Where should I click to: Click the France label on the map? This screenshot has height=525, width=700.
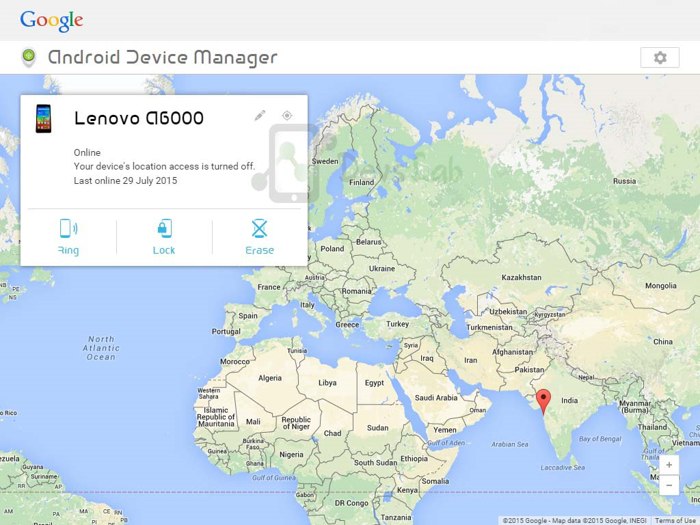(268, 287)
